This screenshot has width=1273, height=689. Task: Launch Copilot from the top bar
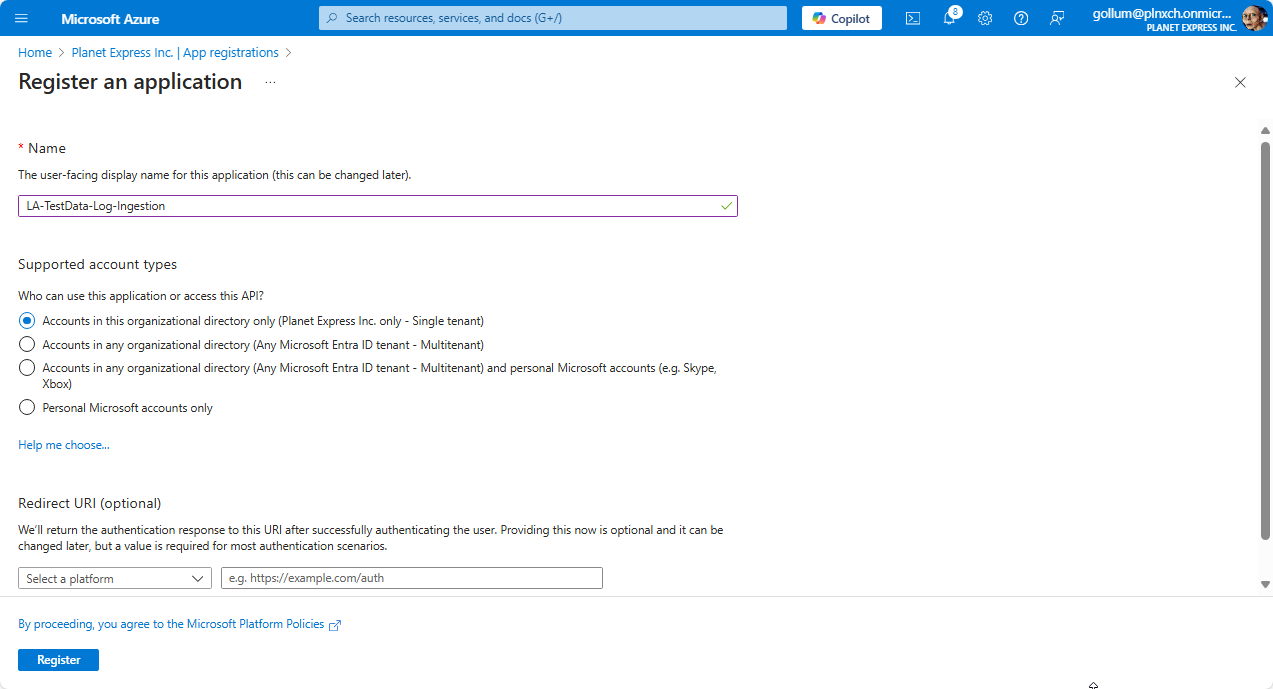click(x=841, y=18)
